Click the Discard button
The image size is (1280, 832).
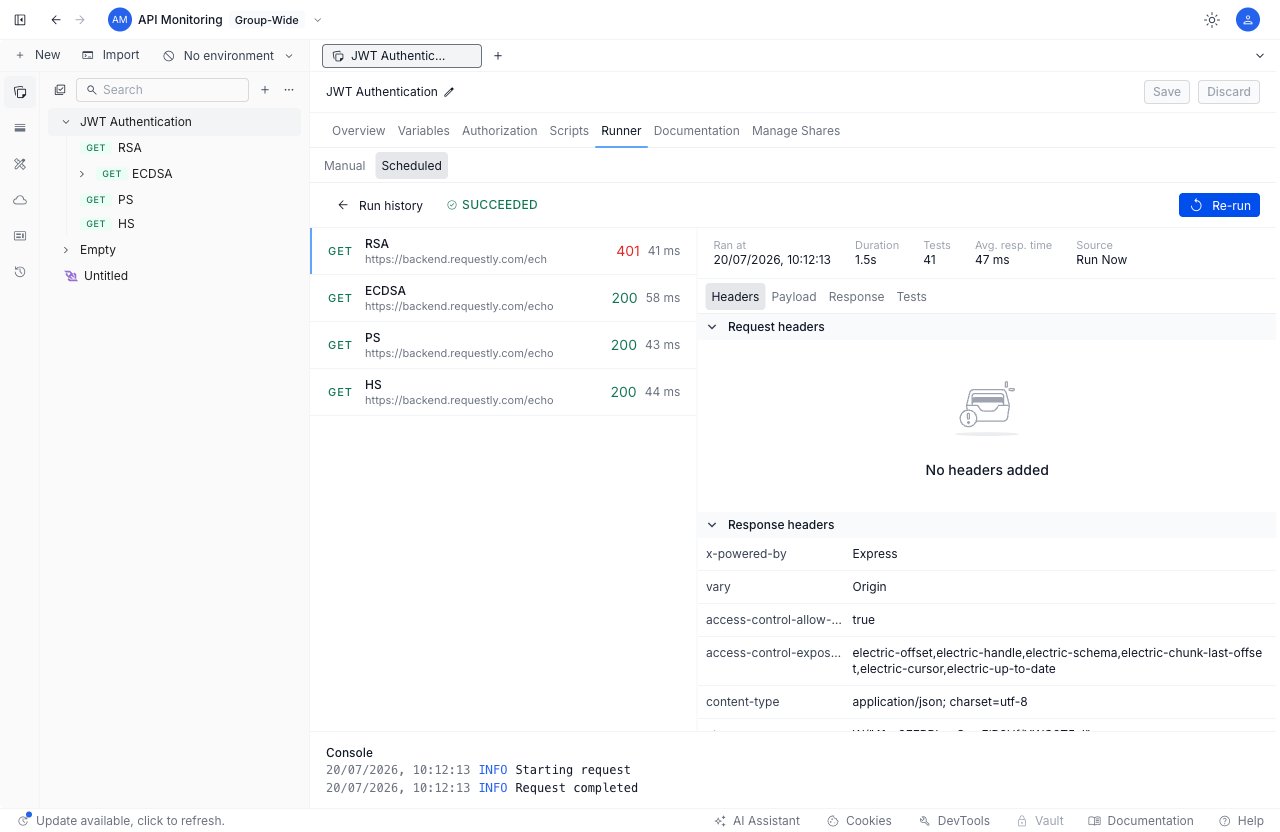tap(1229, 92)
